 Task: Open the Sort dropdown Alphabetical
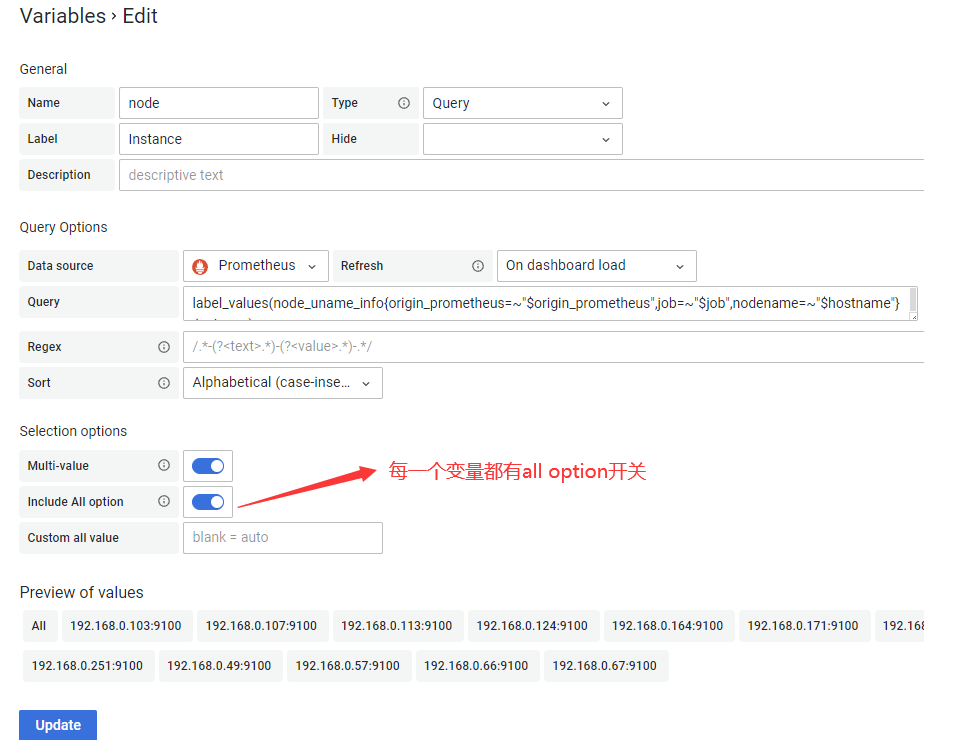[283, 383]
